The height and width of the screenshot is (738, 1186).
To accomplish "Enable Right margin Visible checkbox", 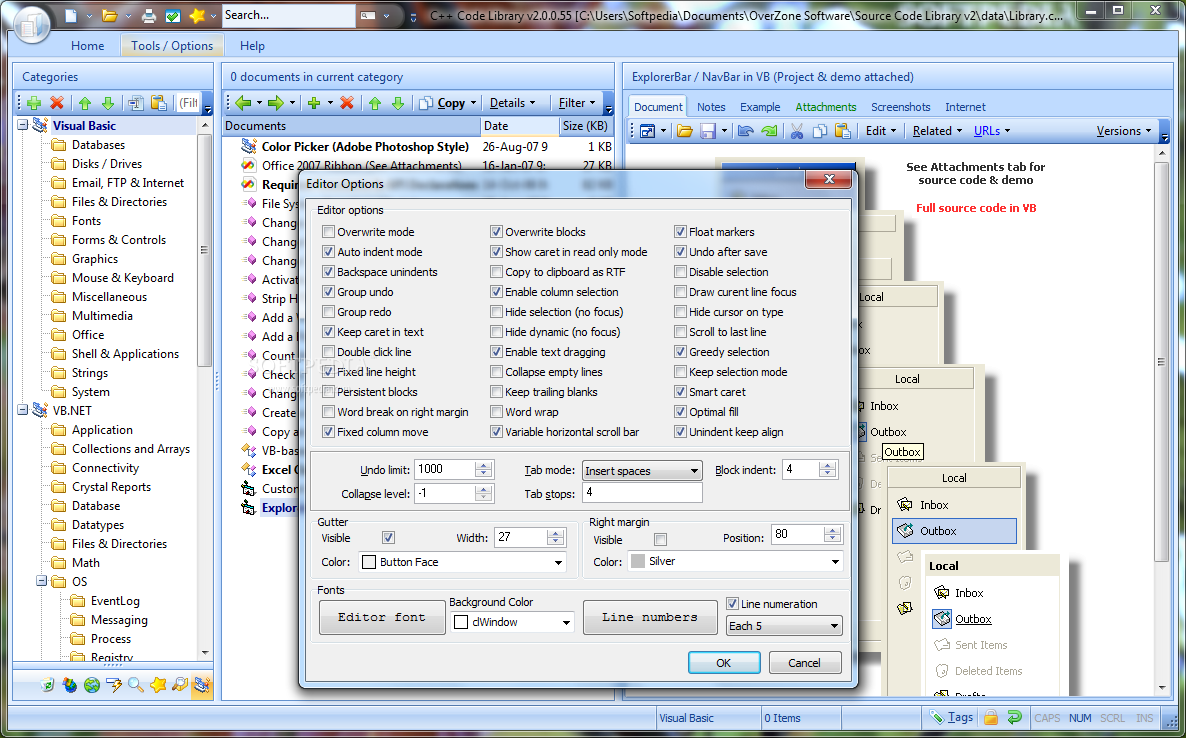I will point(660,539).
